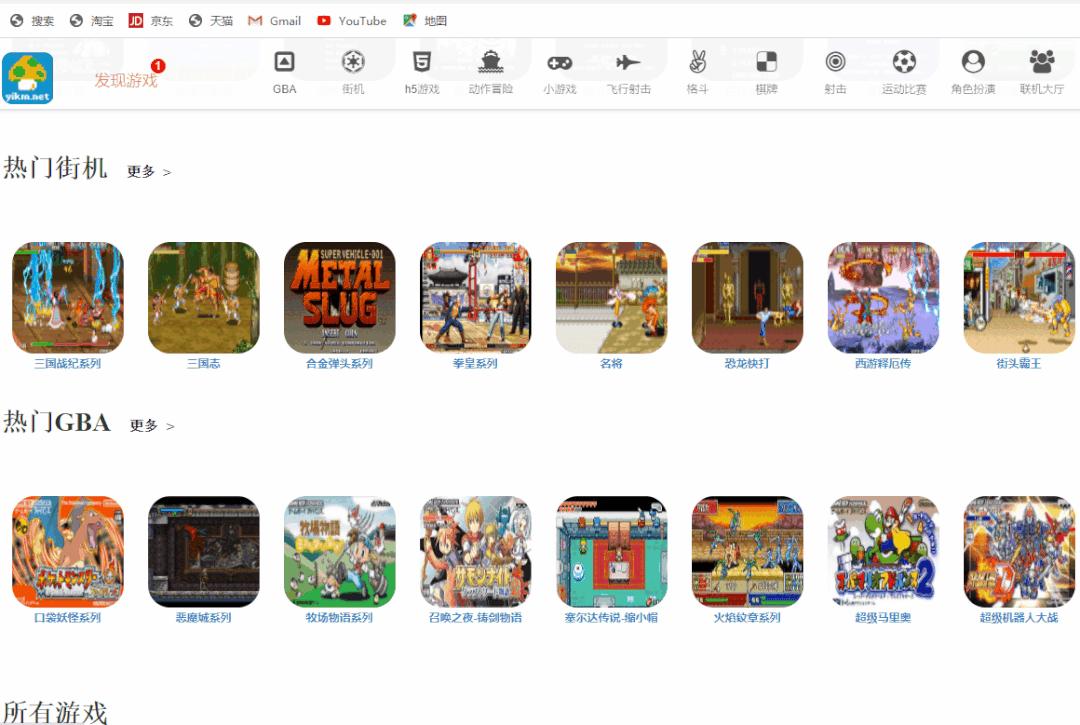1080x725 pixels.
Task: Open the 火焰纹章系列 game thumbnail
Action: click(x=747, y=551)
